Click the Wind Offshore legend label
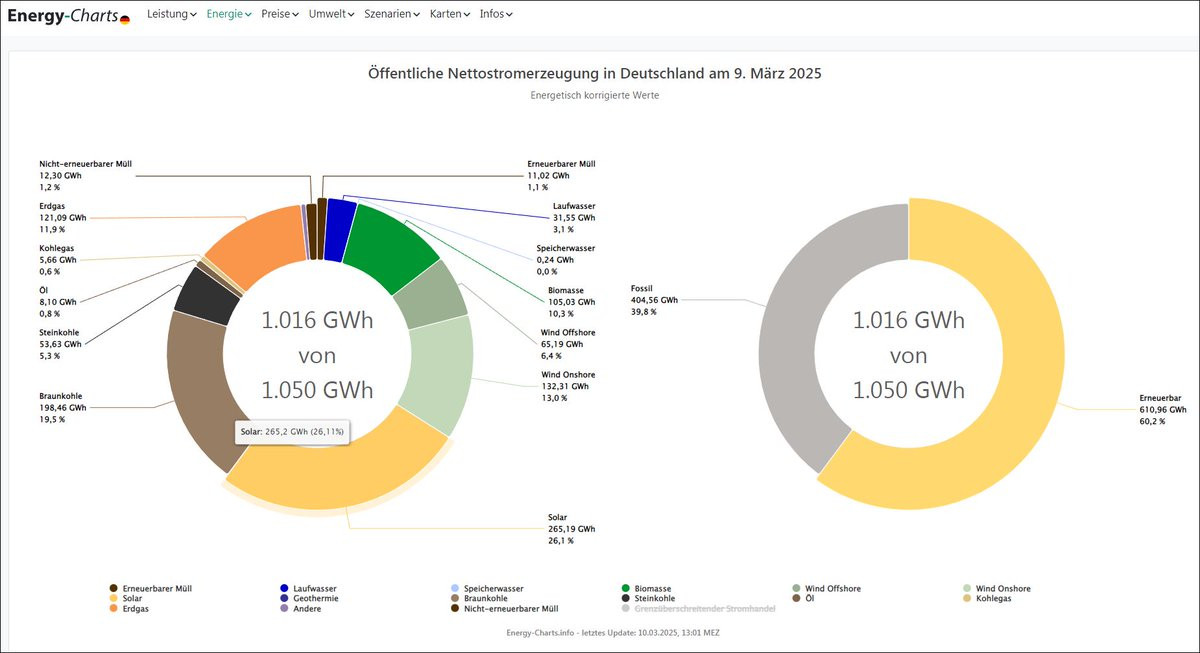This screenshot has height=653, width=1200. click(832, 589)
